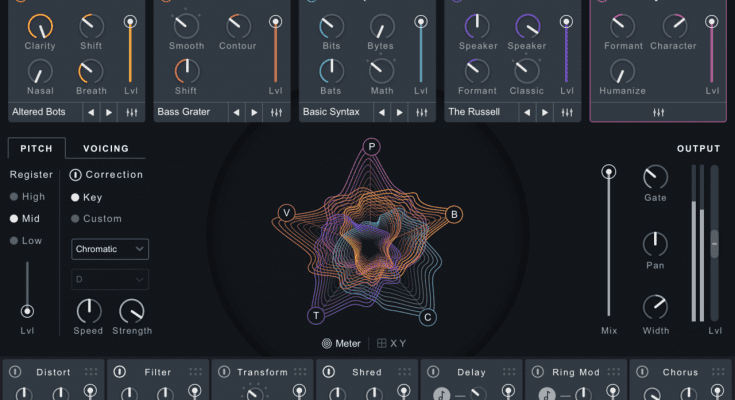
Task: Open the D root key dropdown
Action: 110,279
